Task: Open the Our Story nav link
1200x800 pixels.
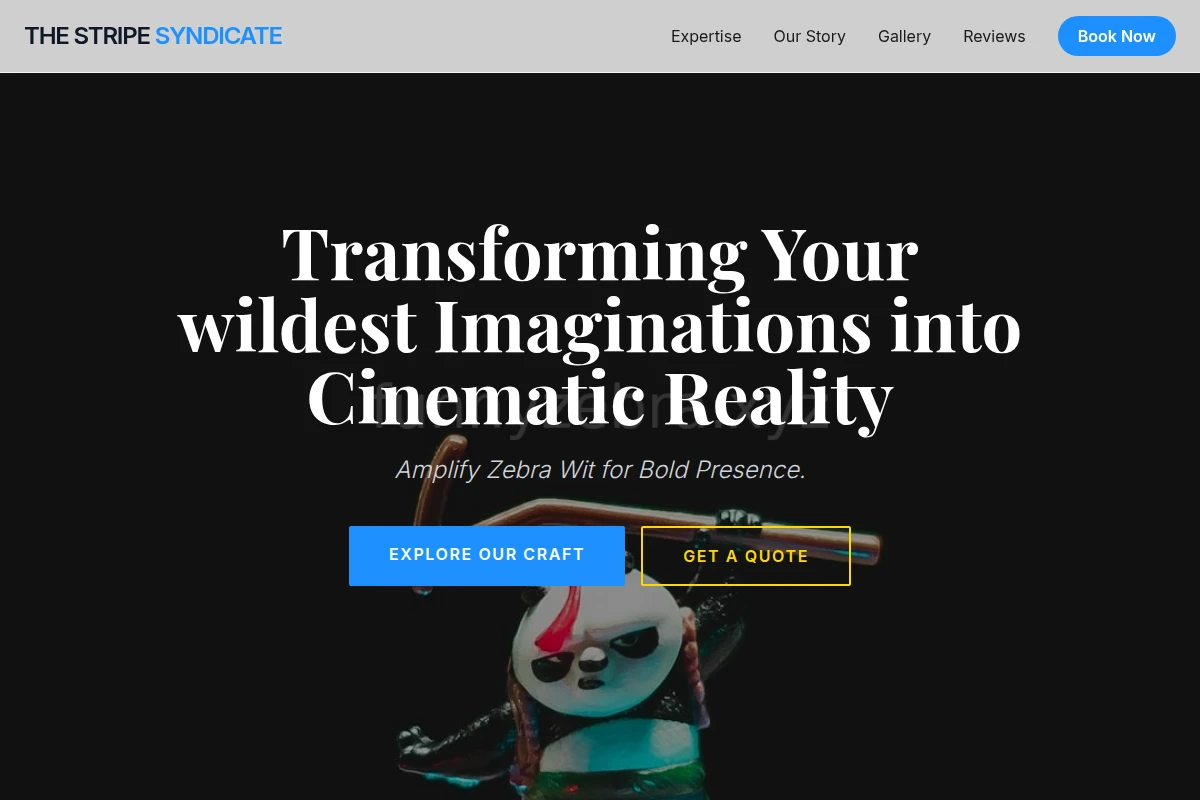Action: coord(809,36)
